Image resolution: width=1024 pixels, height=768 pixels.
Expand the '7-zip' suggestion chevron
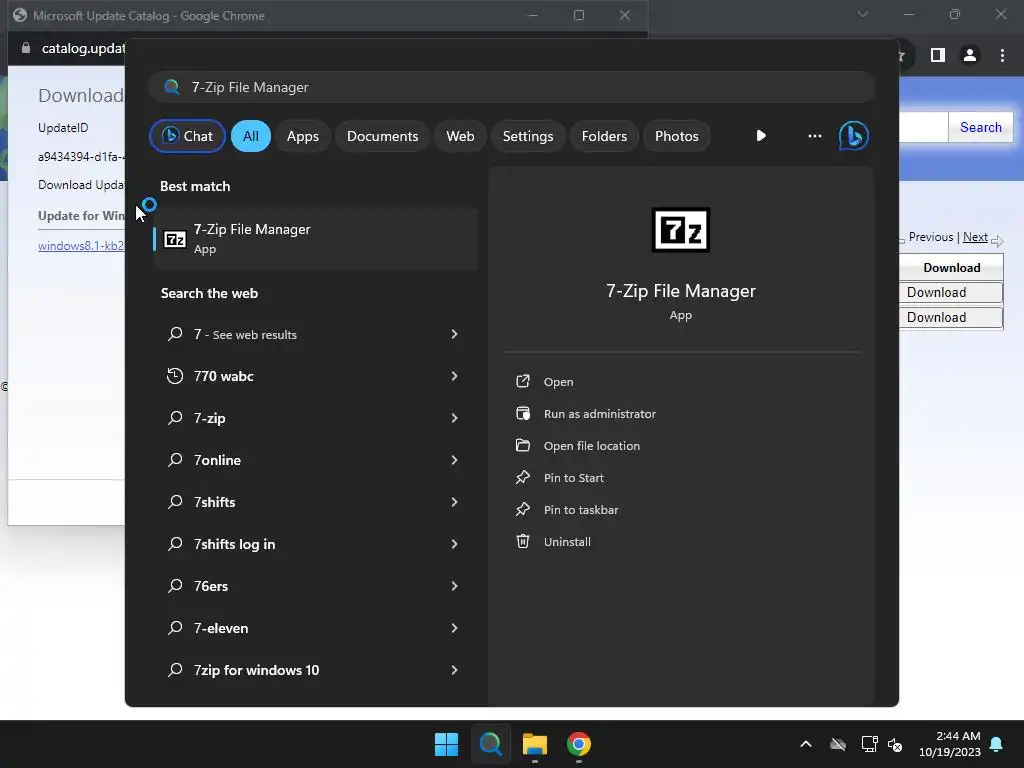[455, 418]
